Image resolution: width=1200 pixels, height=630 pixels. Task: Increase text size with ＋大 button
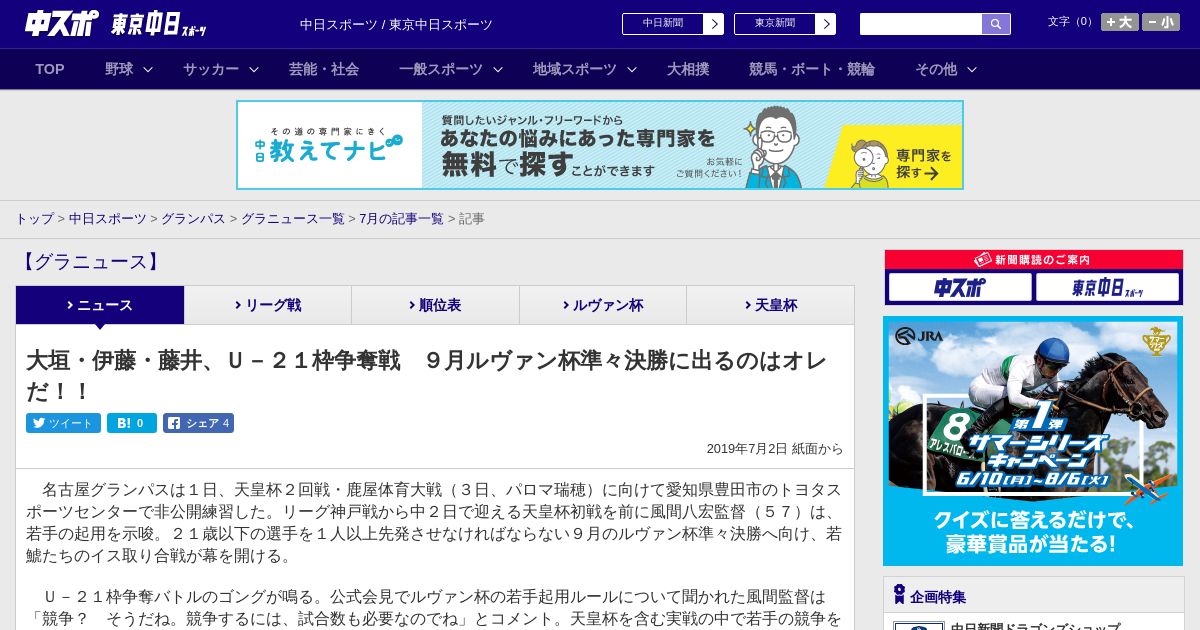click(1120, 22)
